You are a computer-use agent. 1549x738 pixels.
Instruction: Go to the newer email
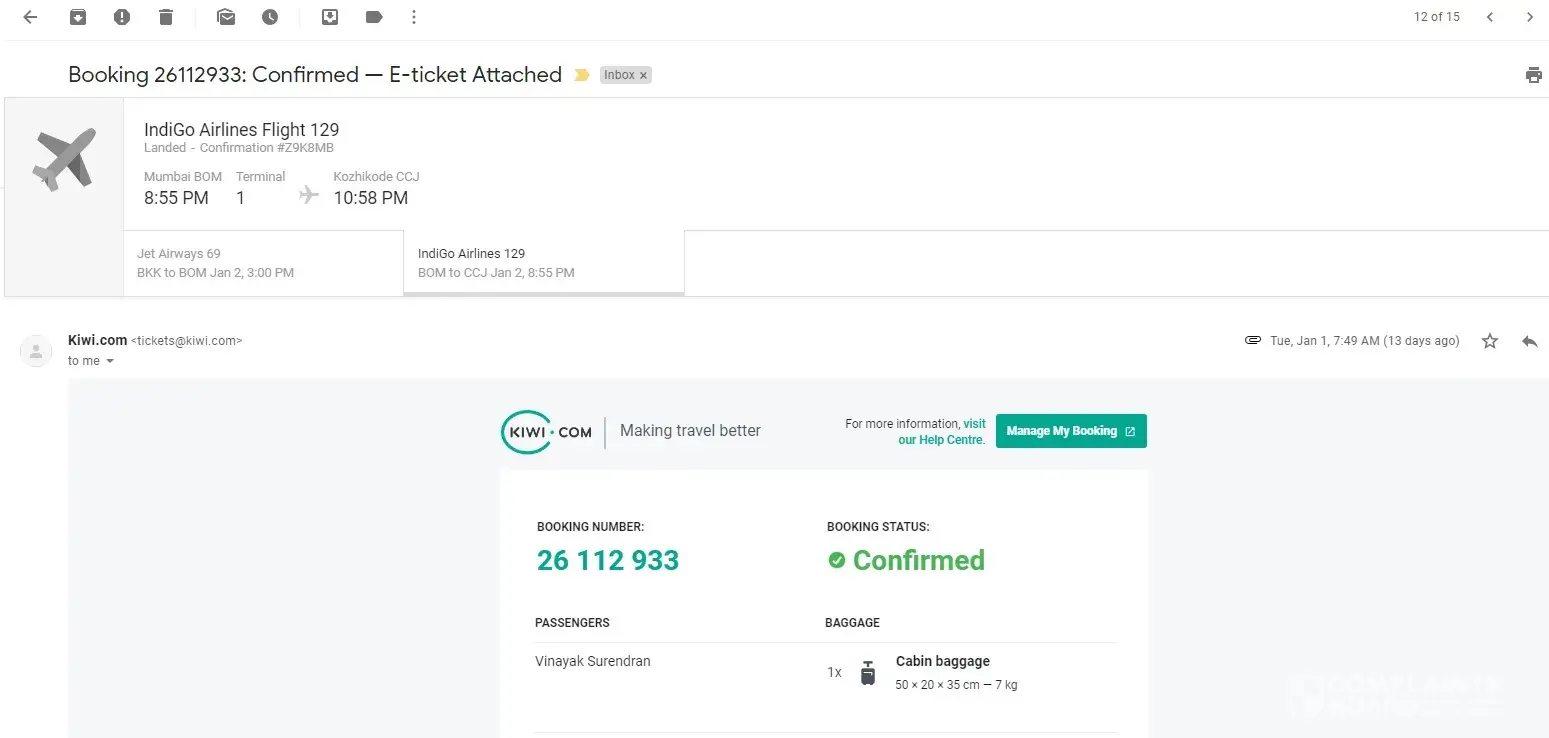coord(1490,17)
